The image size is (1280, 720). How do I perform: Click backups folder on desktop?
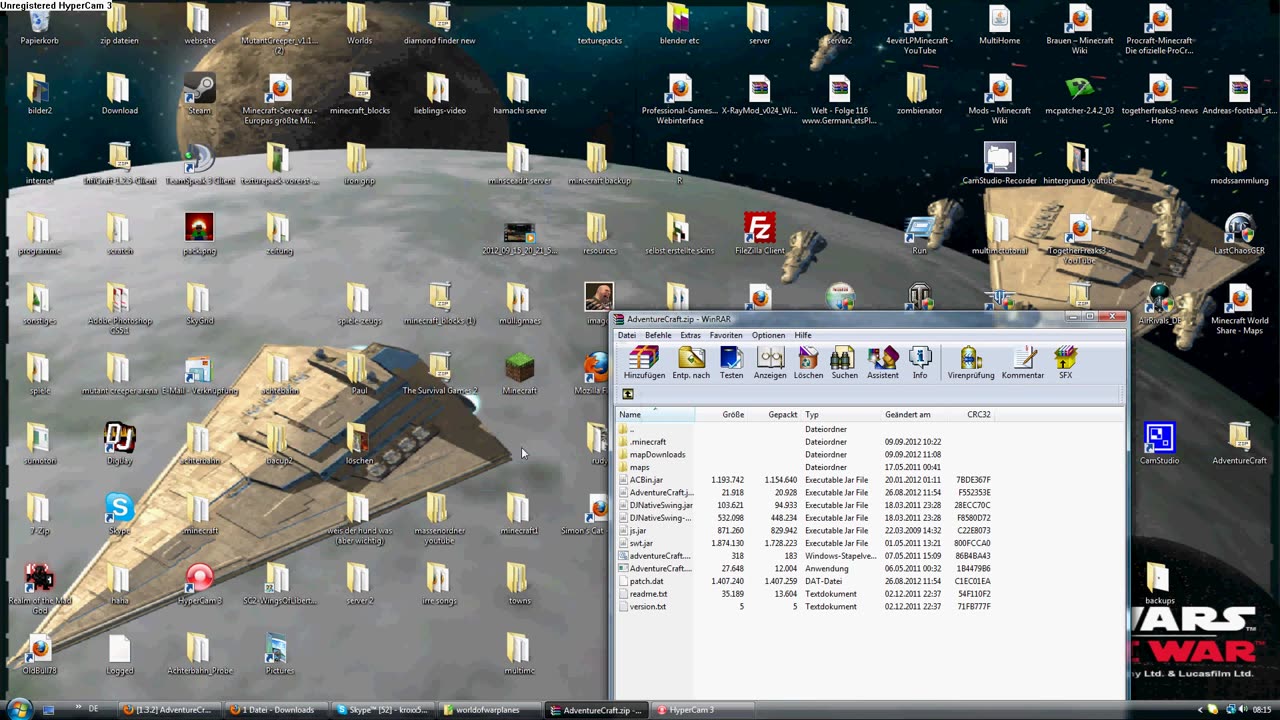pyautogui.click(x=1159, y=584)
